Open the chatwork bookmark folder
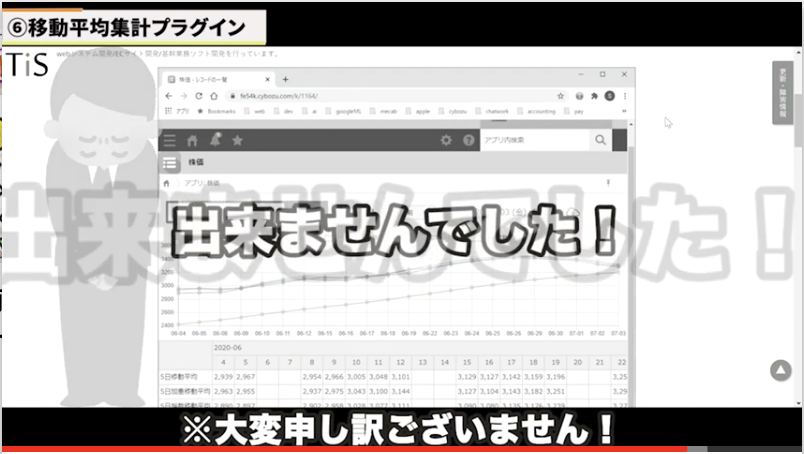The width and height of the screenshot is (804, 454). pyautogui.click(x=495, y=112)
